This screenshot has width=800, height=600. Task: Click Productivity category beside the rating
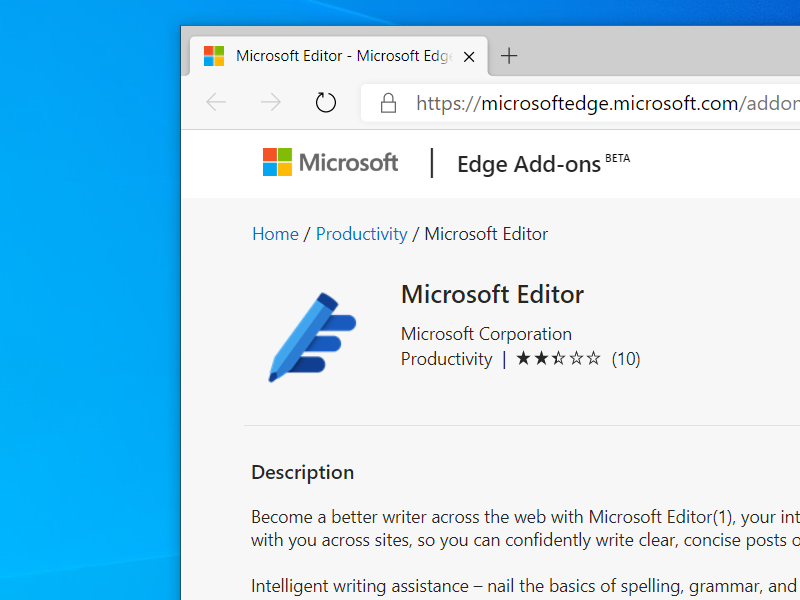tap(446, 359)
